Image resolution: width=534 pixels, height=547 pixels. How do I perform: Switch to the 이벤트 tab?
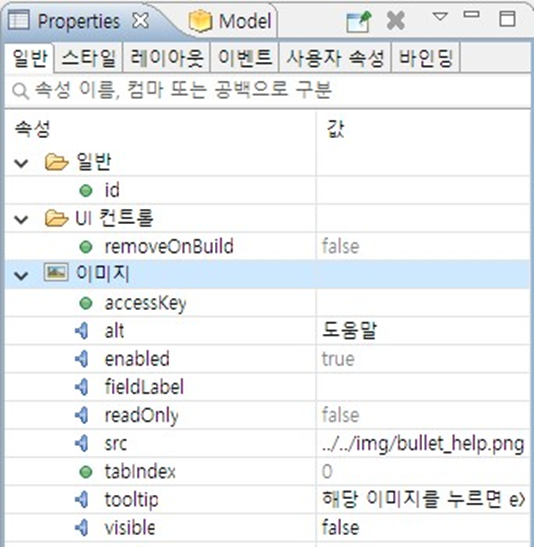[245, 58]
